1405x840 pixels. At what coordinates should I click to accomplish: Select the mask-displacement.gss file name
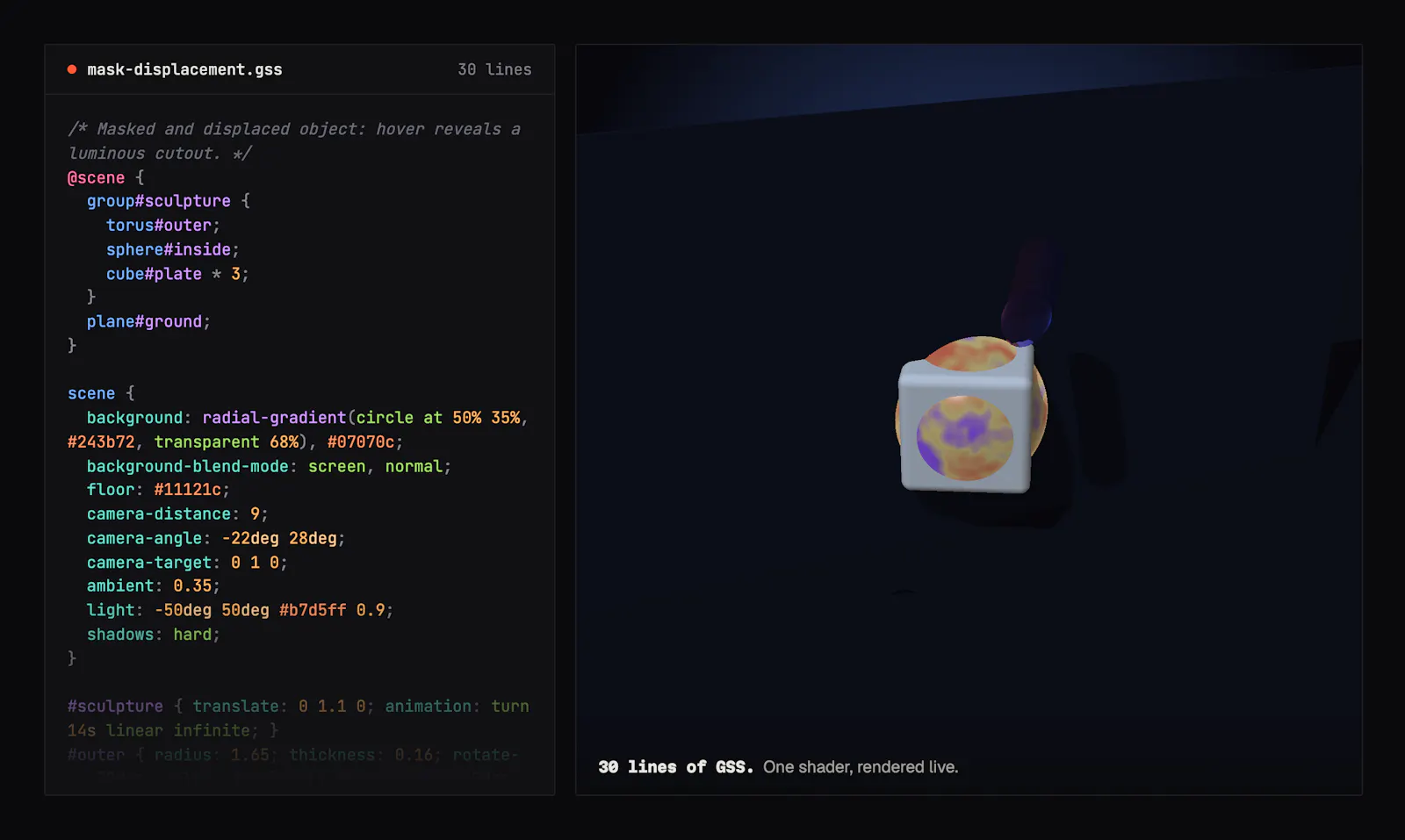point(184,69)
